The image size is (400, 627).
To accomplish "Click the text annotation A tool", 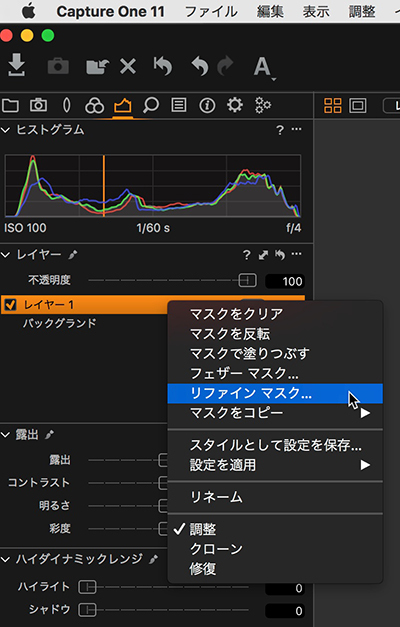I will (263, 67).
